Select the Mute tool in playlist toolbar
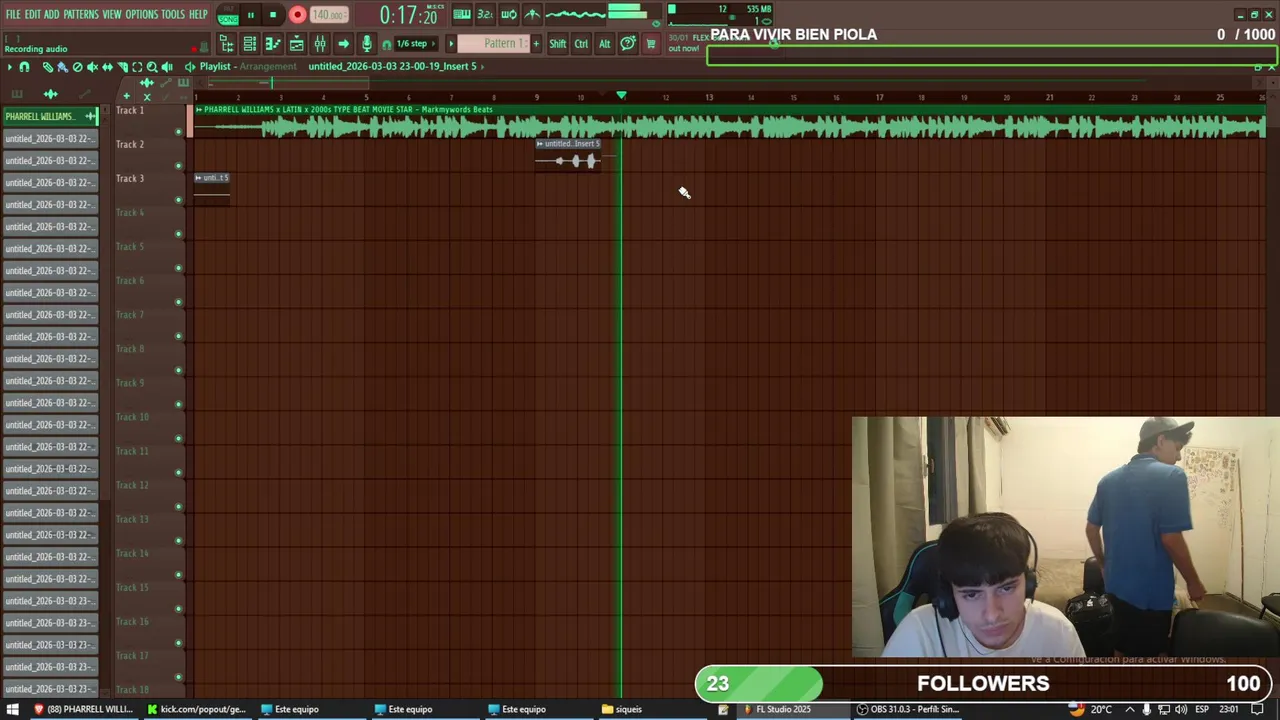 coord(92,67)
